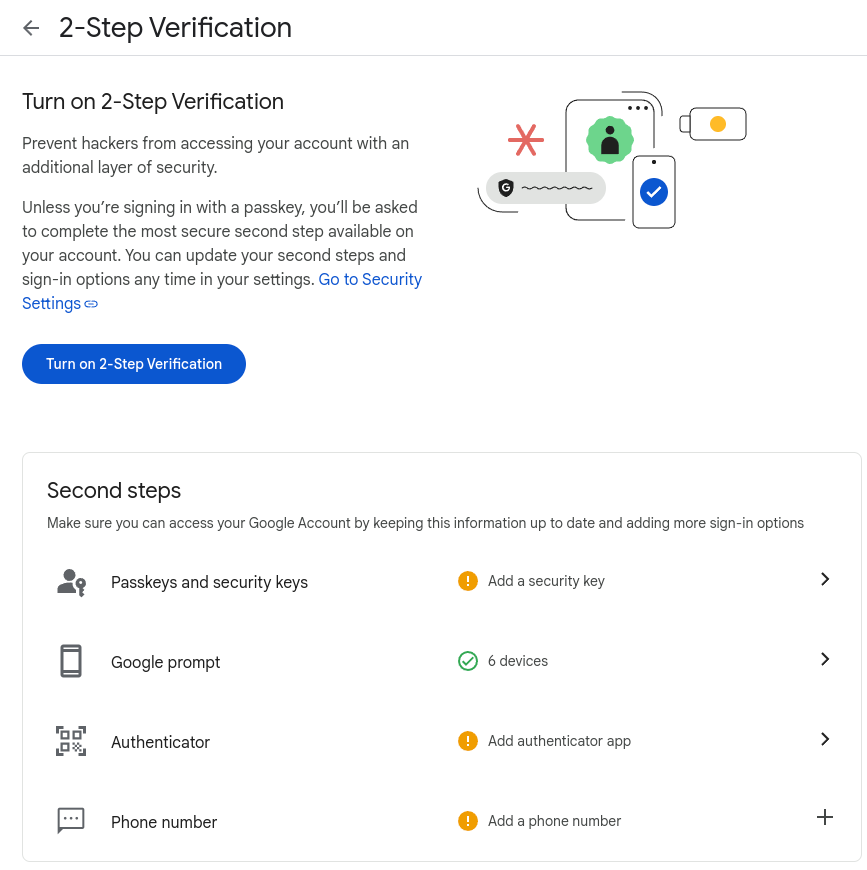This screenshot has height=870, width=867.
Task: Expand the Passkeys and security keys row
Action: click(x=825, y=579)
